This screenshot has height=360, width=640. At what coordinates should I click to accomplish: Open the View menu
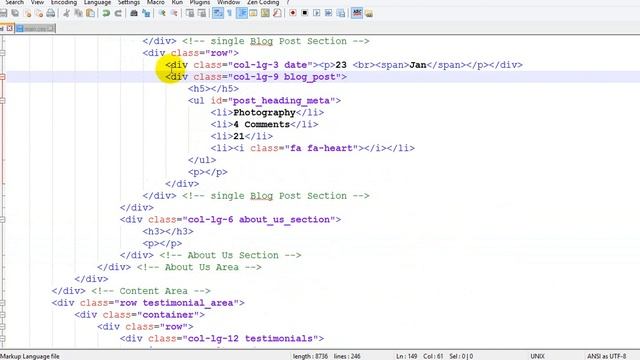pyautogui.click(x=37, y=2)
